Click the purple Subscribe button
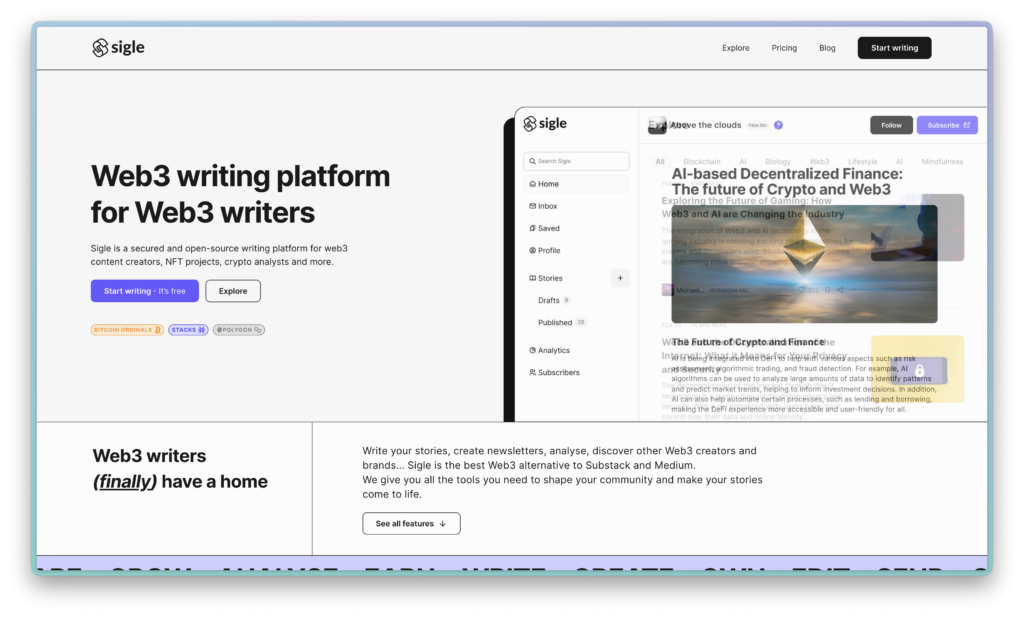Screen dimensions: 1024x617 point(947,125)
